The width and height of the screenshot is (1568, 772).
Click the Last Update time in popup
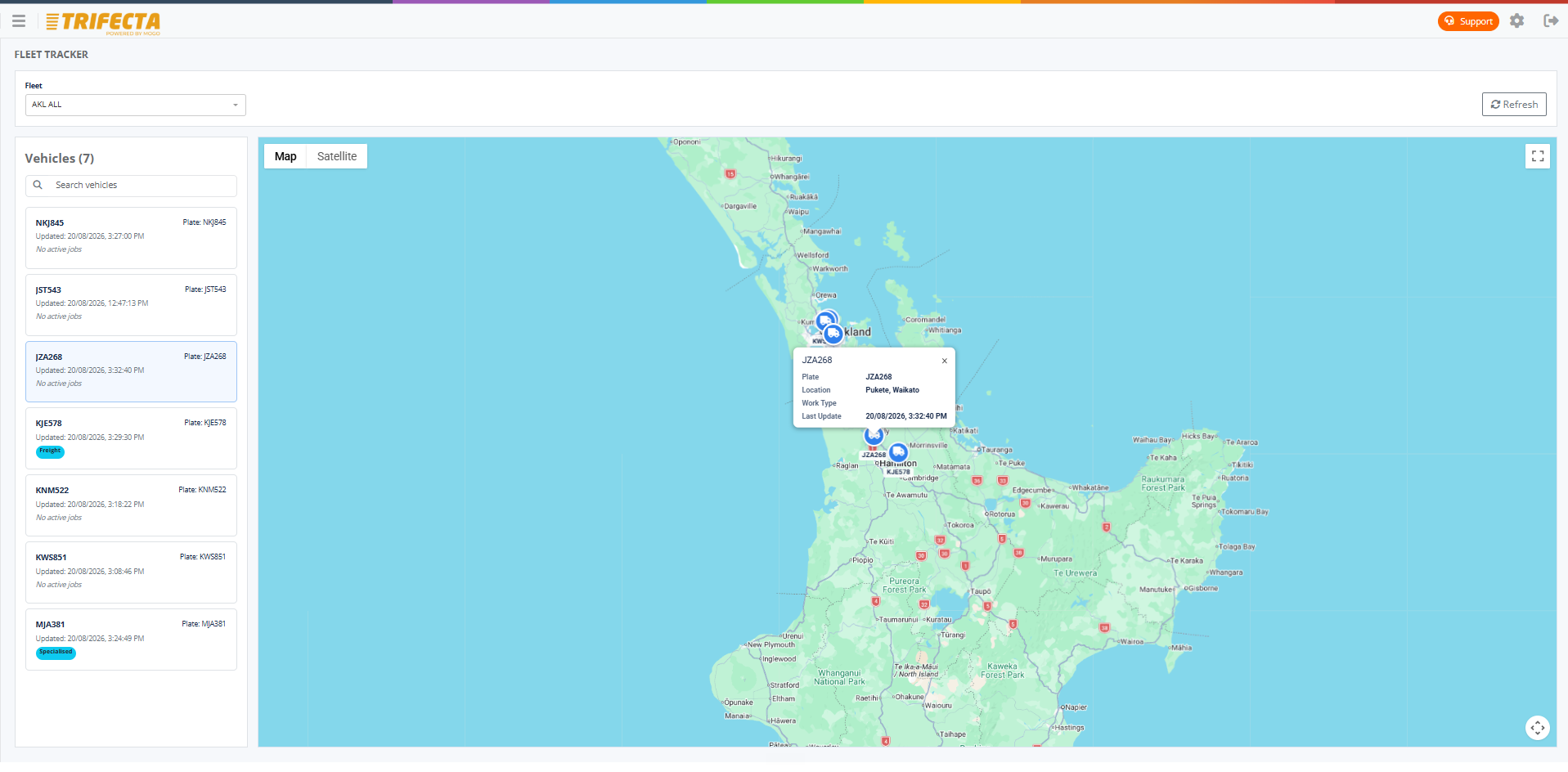[906, 416]
